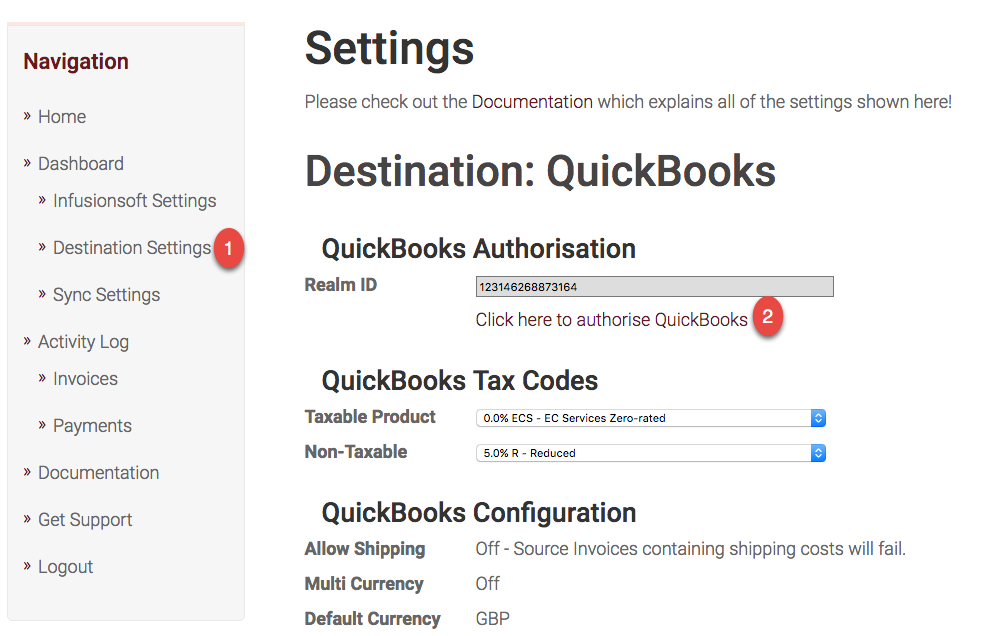Open Sync Settings in the sidebar
Image resolution: width=988 pixels, height=636 pixels.
point(106,295)
